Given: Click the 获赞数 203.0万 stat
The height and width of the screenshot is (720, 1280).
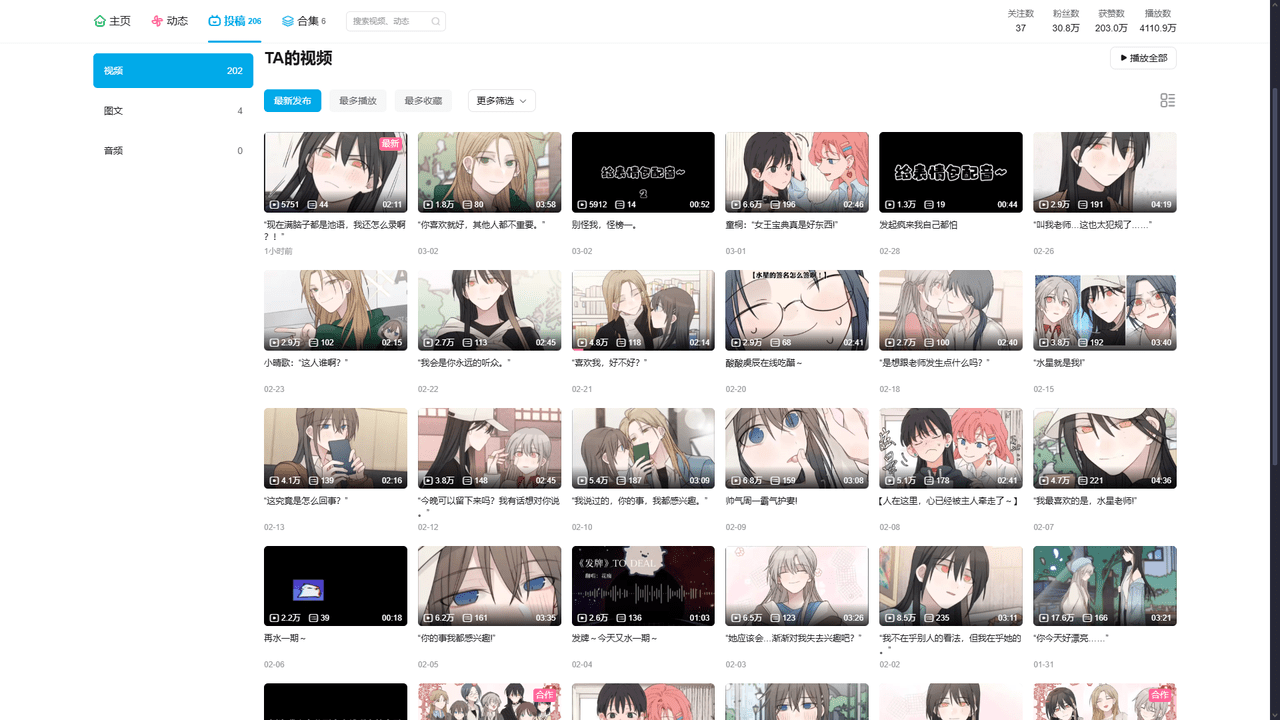Looking at the screenshot, I should [x=1111, y=21].
